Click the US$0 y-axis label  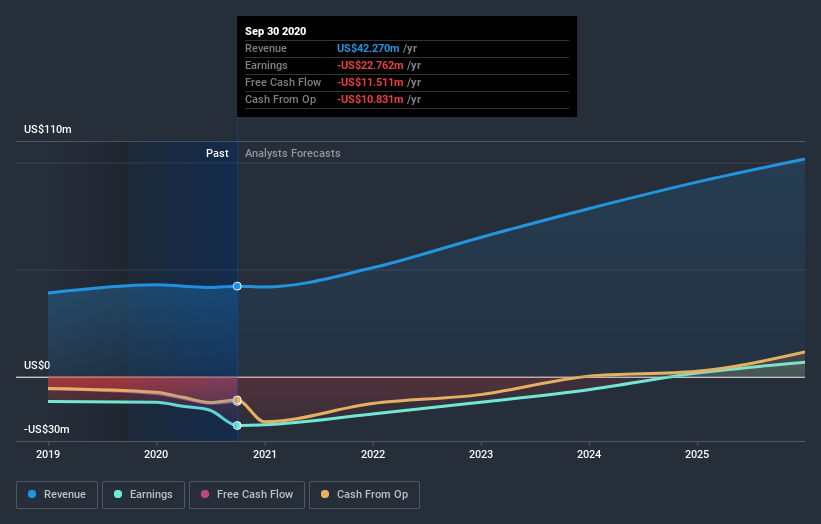[37, 365]
